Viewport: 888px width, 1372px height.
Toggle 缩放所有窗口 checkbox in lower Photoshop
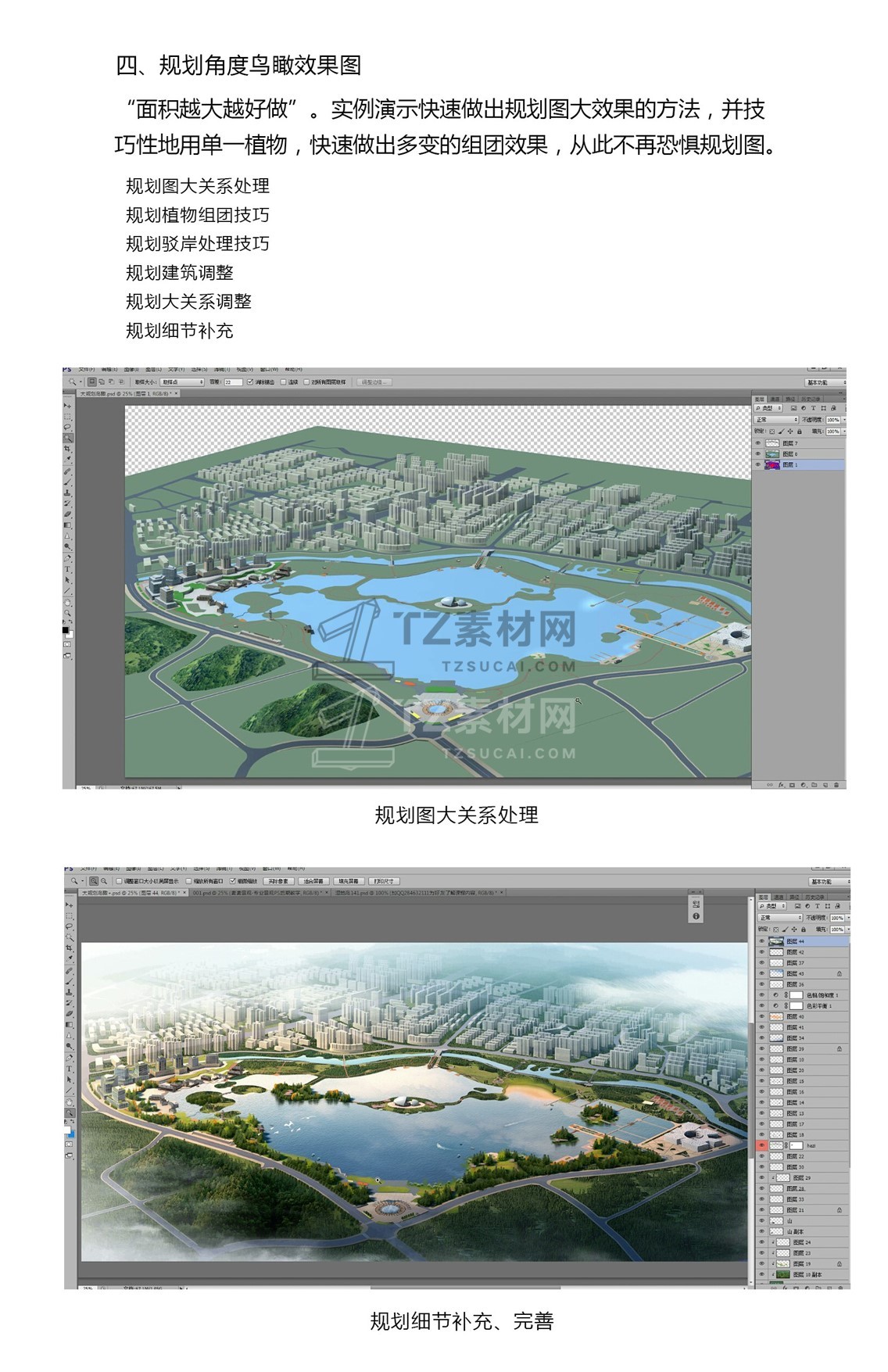click(x=188, y=881)
